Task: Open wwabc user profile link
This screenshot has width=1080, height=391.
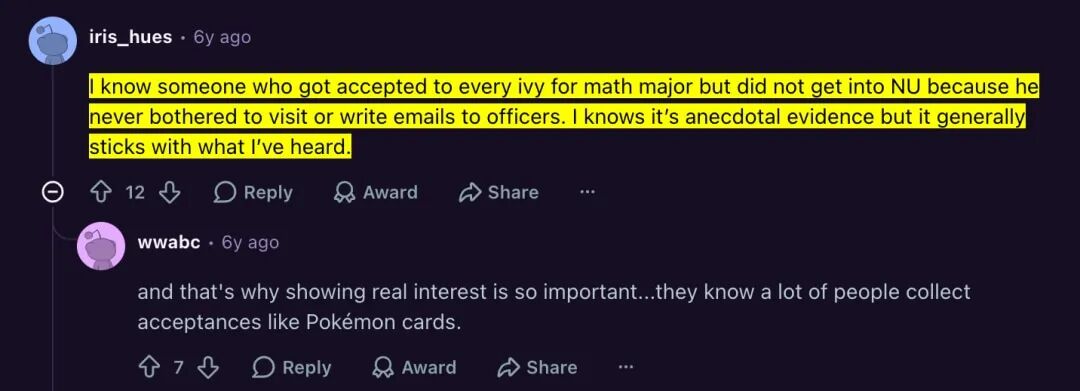Action: (169, 242)
